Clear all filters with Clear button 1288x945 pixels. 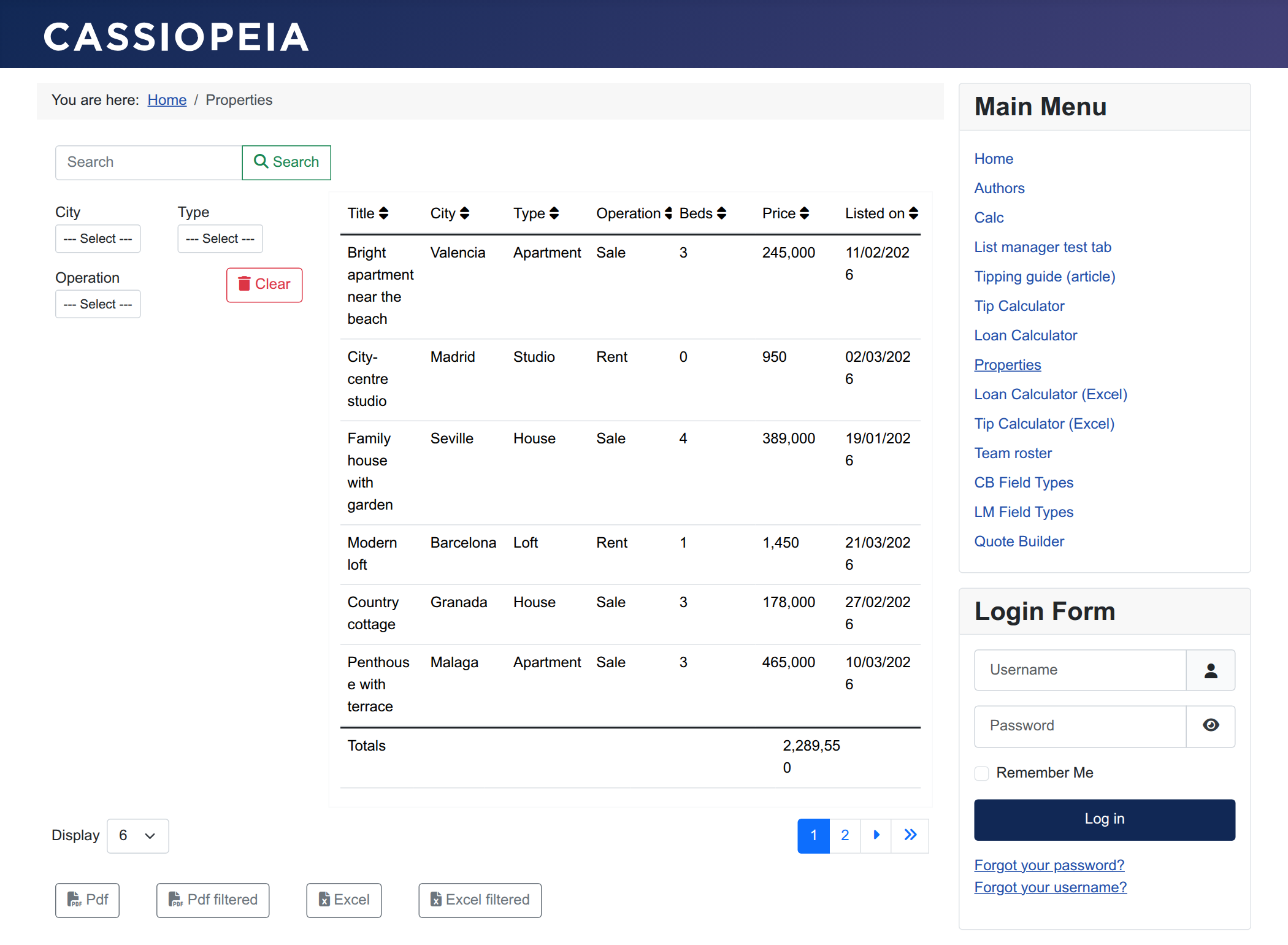tap(264, 285)
